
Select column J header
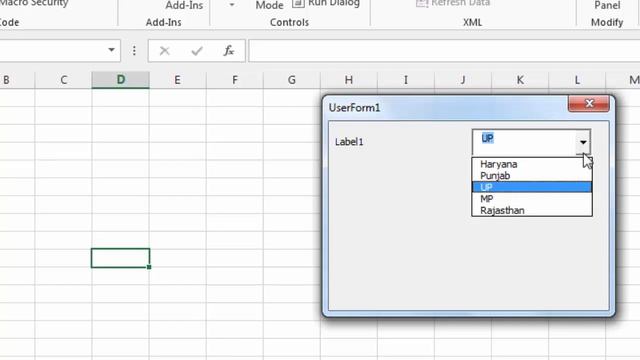(463, 80)
